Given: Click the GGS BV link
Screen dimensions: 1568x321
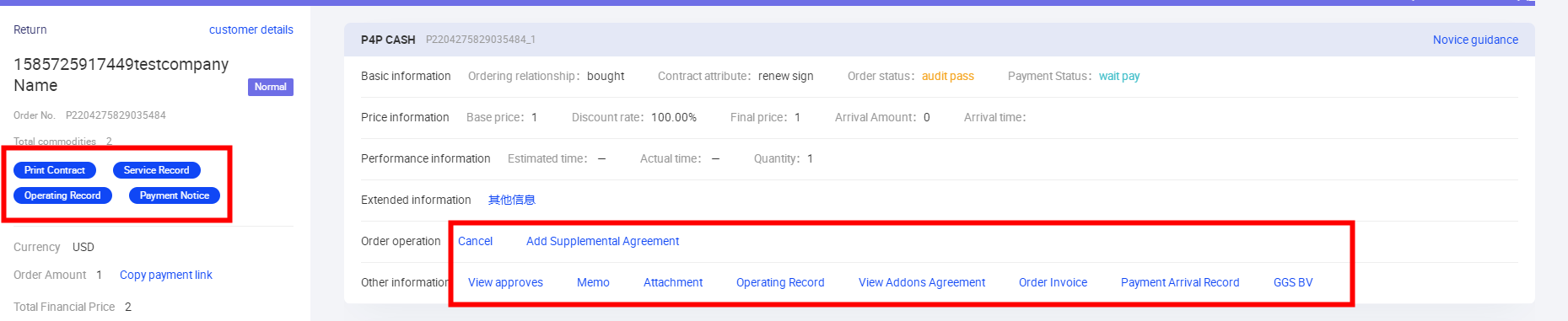Looking at the screenshot, I should point(1293,282).
